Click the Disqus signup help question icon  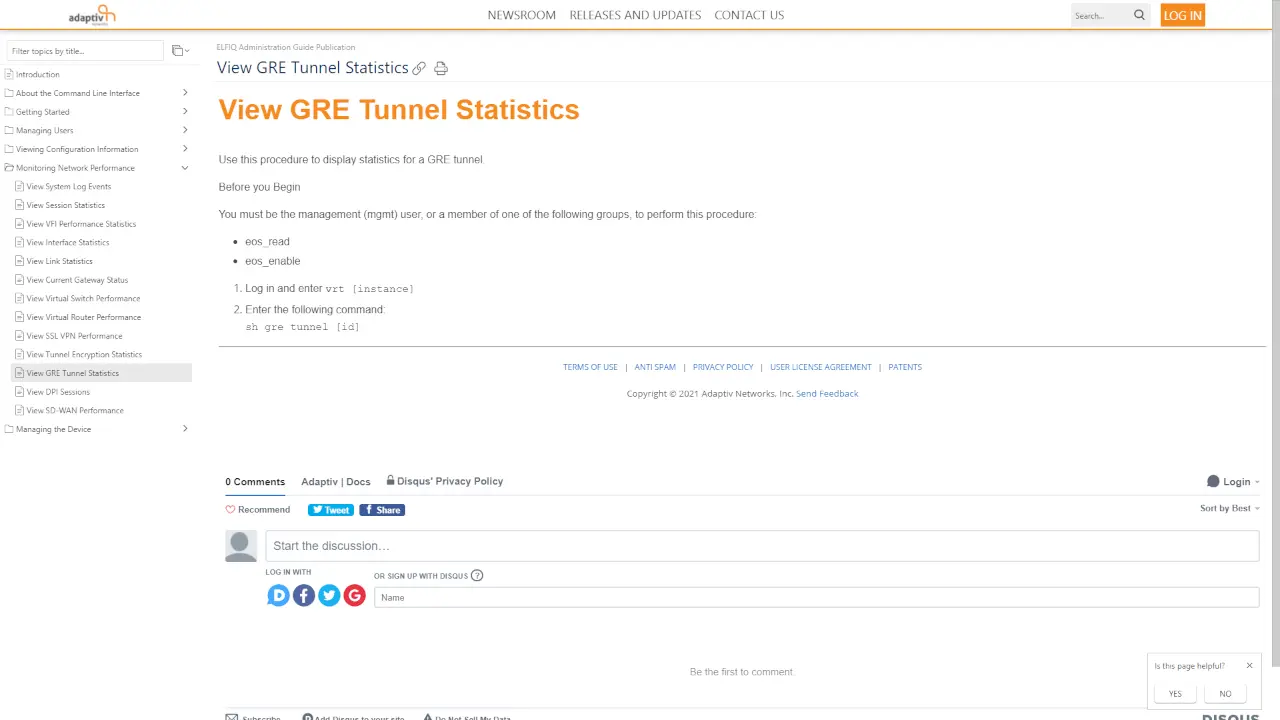click(x=477, y=576)
